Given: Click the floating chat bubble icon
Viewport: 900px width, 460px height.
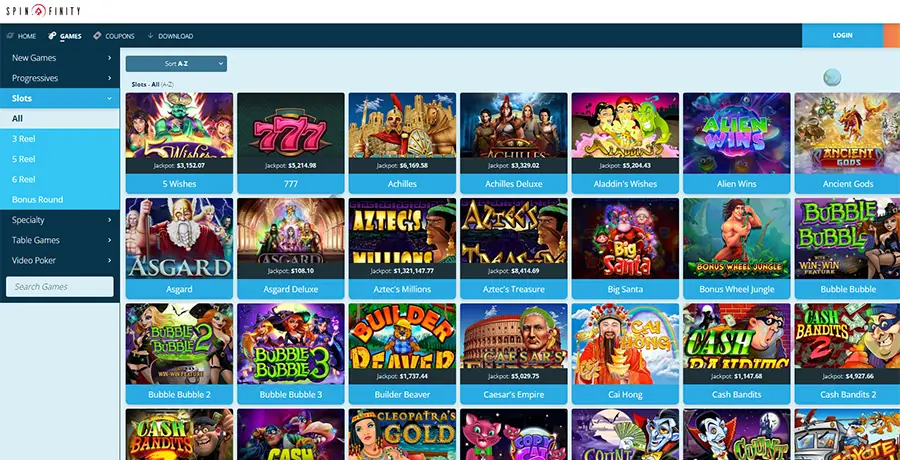Looking at the screenshot, I should click(x=832, y=77).
